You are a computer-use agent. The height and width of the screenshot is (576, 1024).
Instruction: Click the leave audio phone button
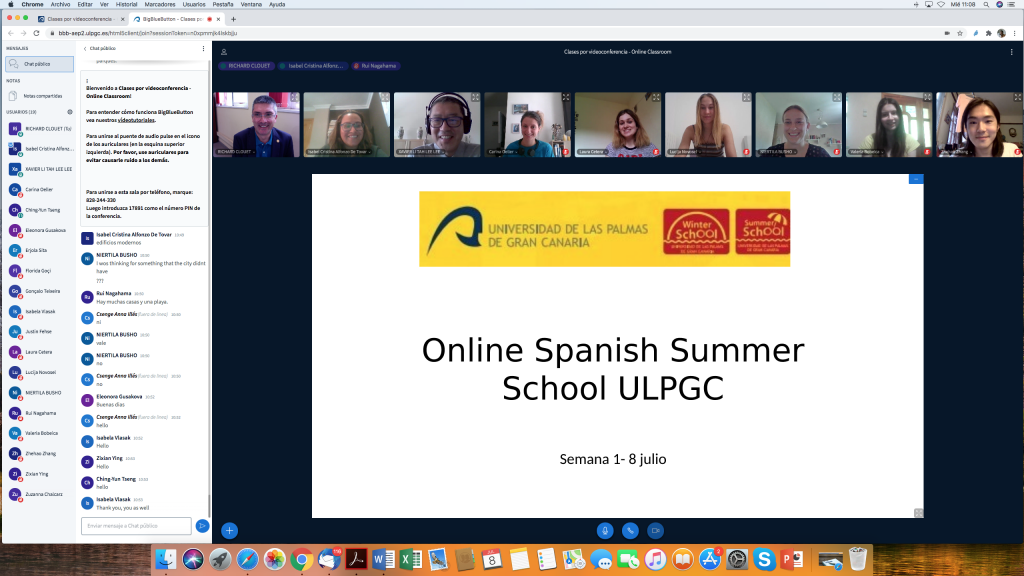pos(630,530)
